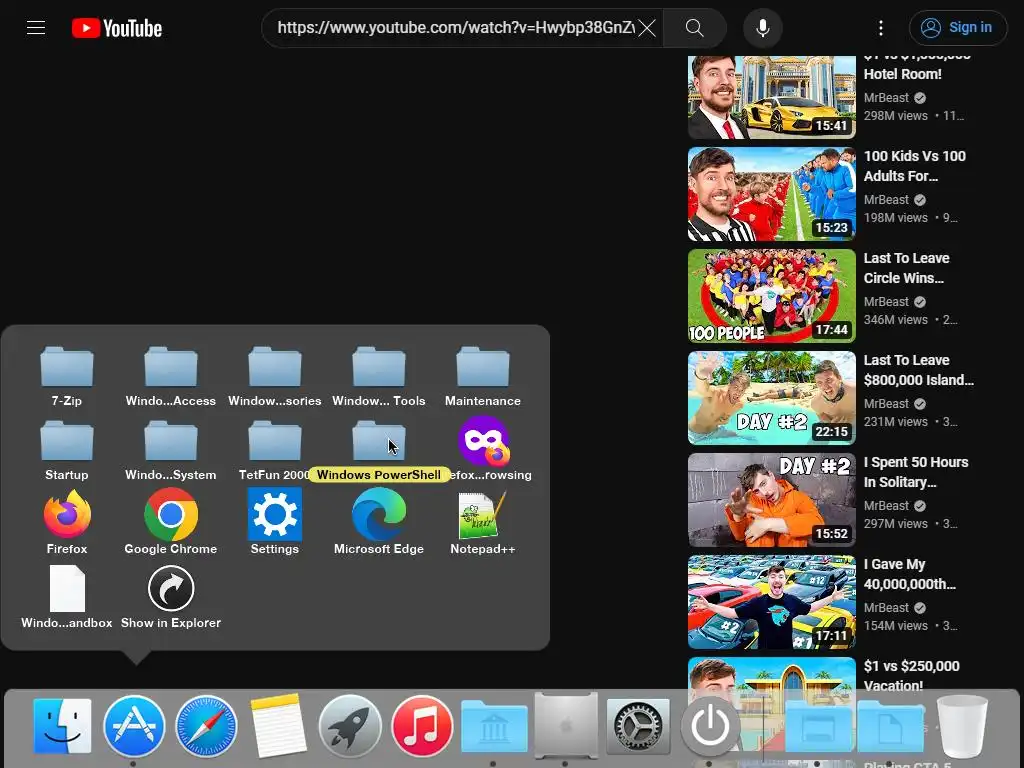Open the 7-Zip folder
Screen dimensions: 1024x768
67,377
